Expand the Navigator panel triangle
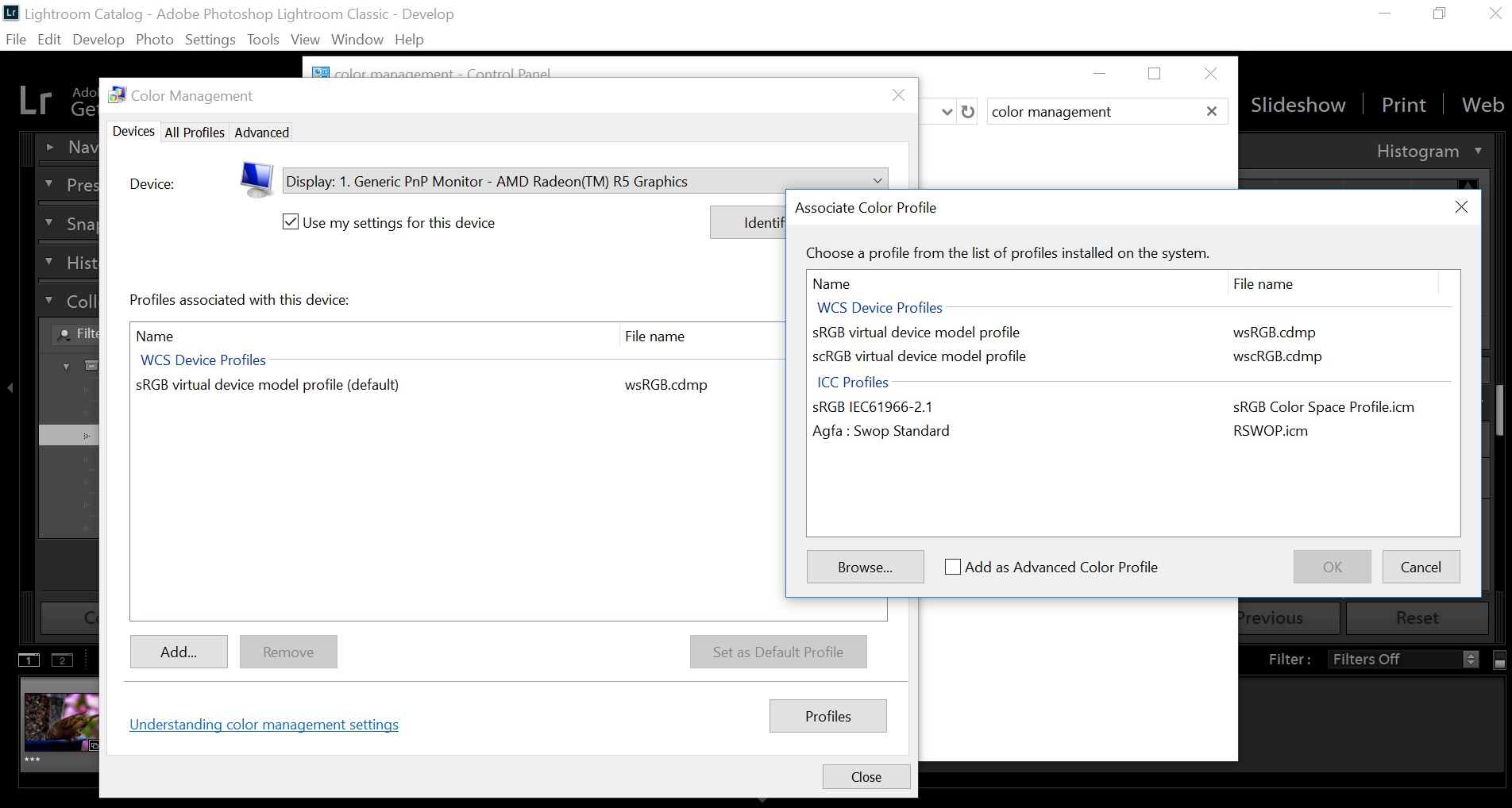 pos(50,147)
